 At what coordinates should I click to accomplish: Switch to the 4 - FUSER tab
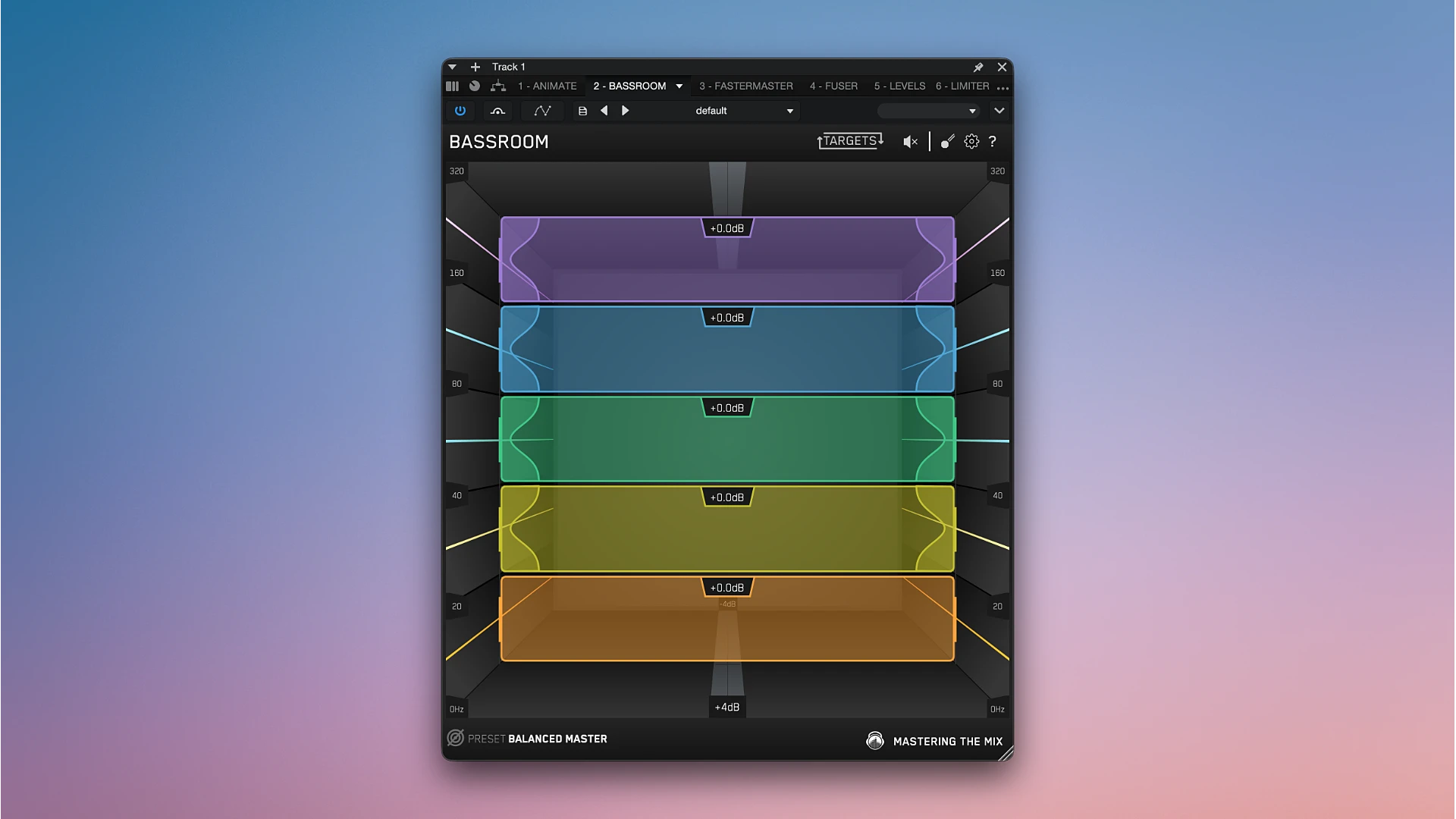coord(833,86)
